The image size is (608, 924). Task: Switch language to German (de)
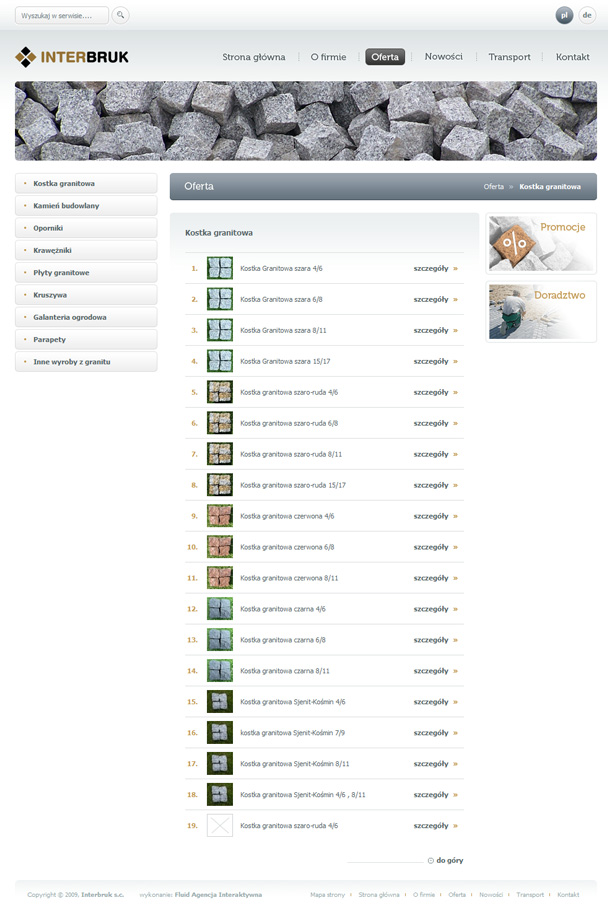[586, 15]
